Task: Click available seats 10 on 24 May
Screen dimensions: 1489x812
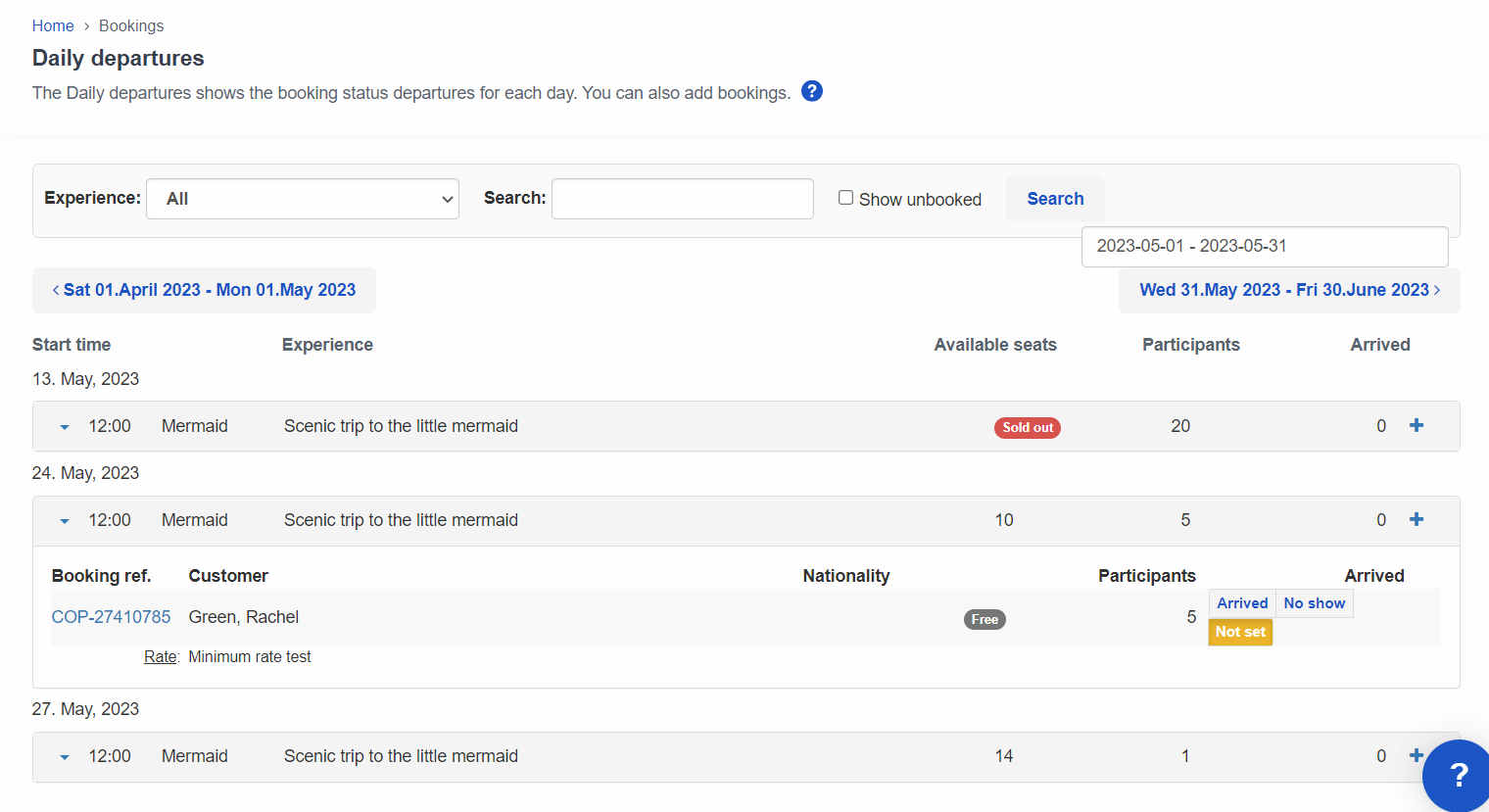Action: click(1004, 520)
